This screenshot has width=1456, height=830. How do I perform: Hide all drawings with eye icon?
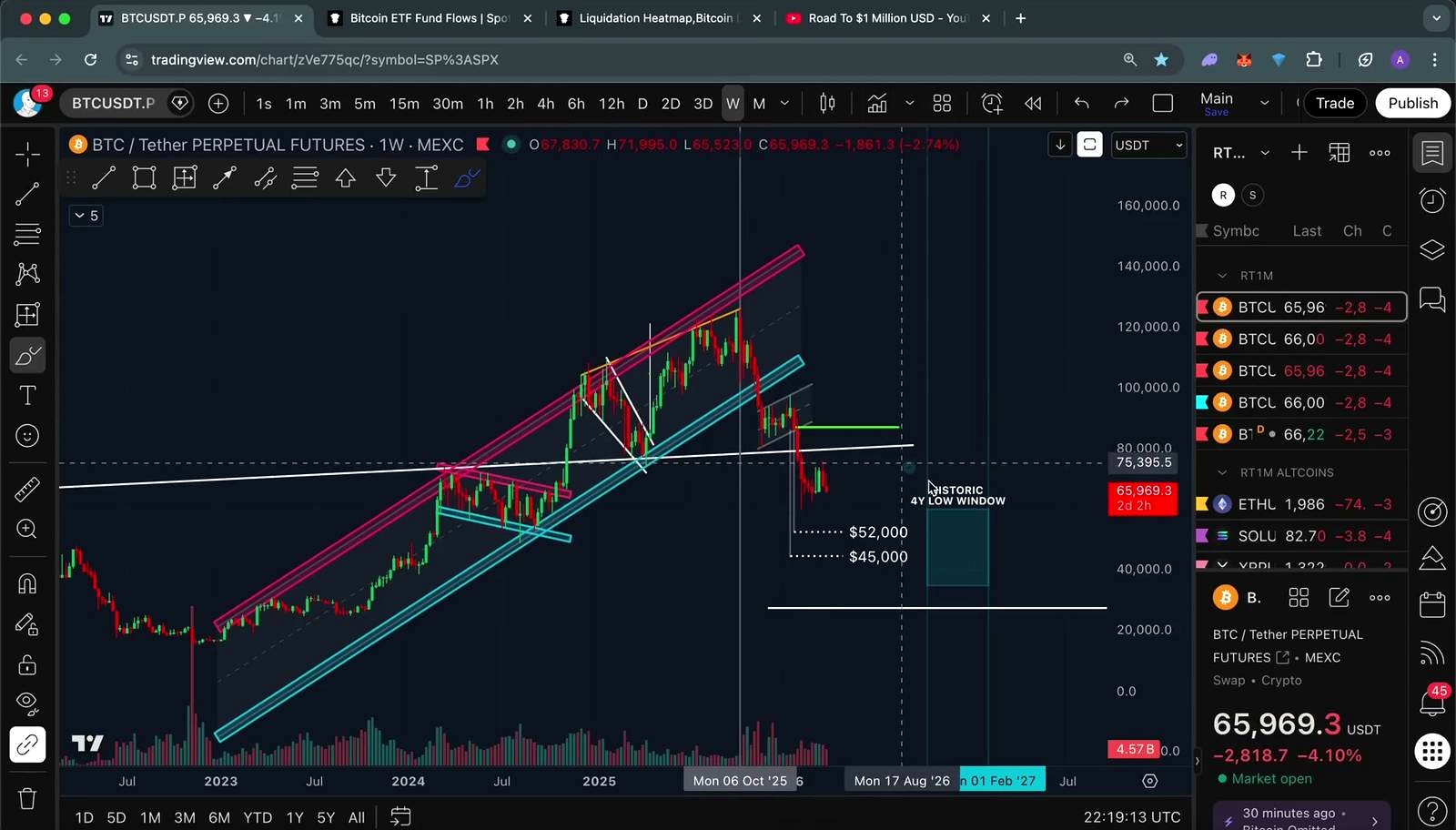(27, 703)
